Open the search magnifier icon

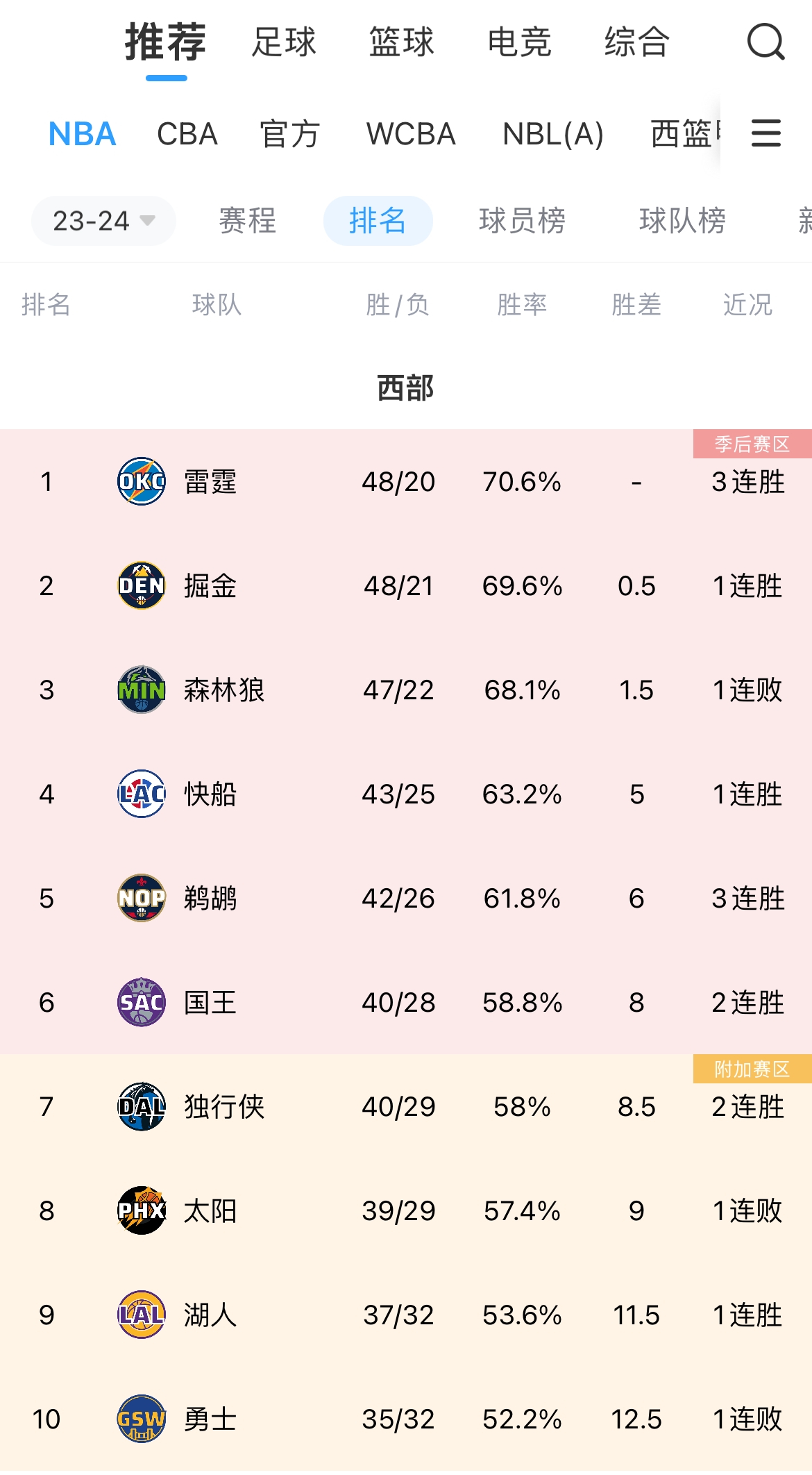click(x=766, y=42)
